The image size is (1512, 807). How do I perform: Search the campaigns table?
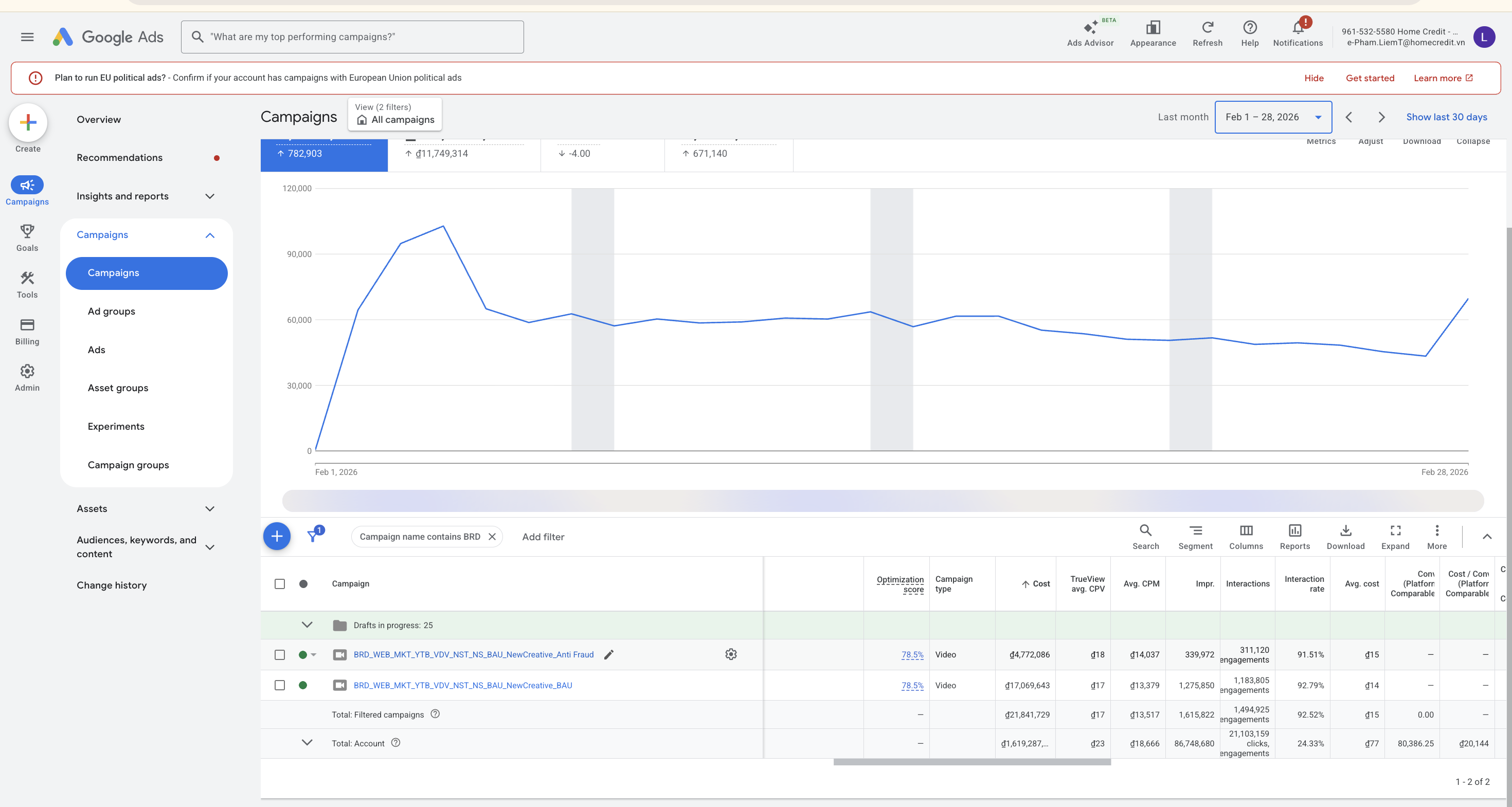tap(1145, 537)
